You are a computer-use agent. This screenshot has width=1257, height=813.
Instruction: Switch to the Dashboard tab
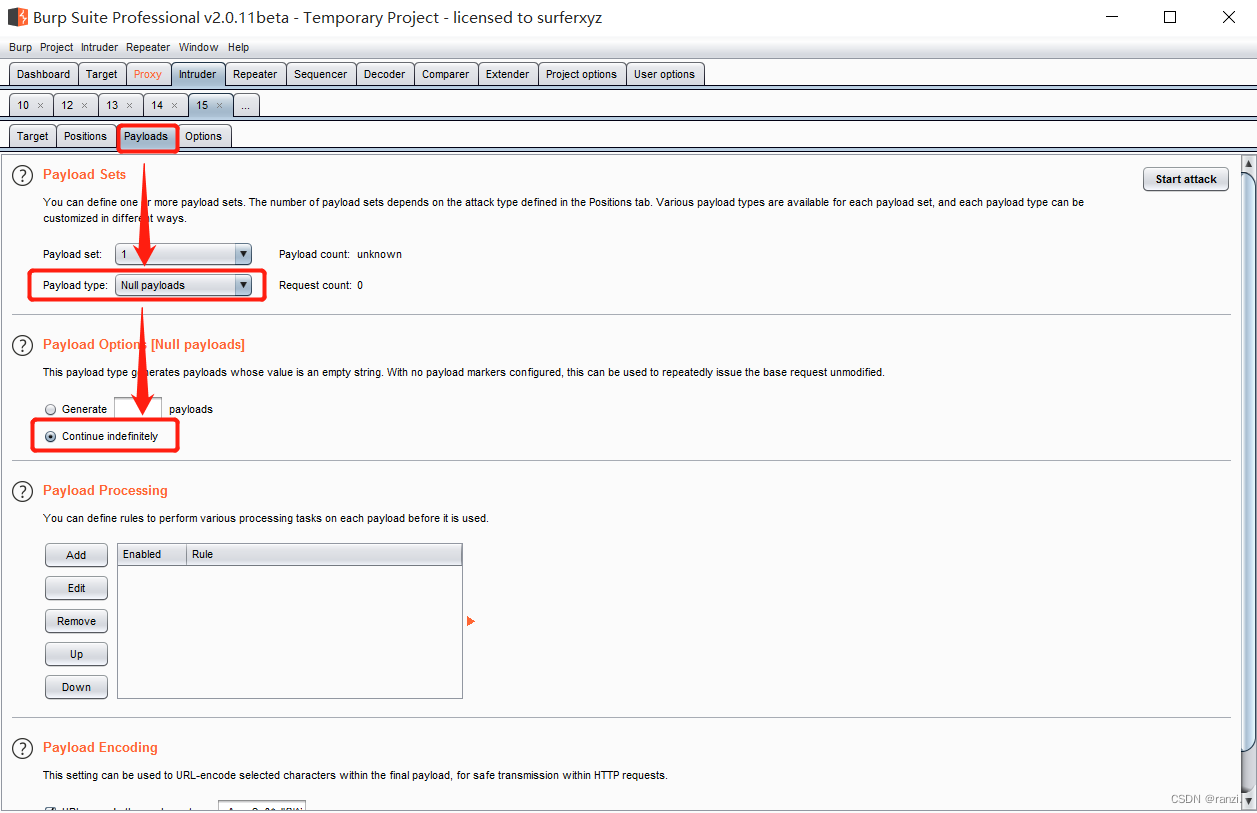click(x=43, y=74)
